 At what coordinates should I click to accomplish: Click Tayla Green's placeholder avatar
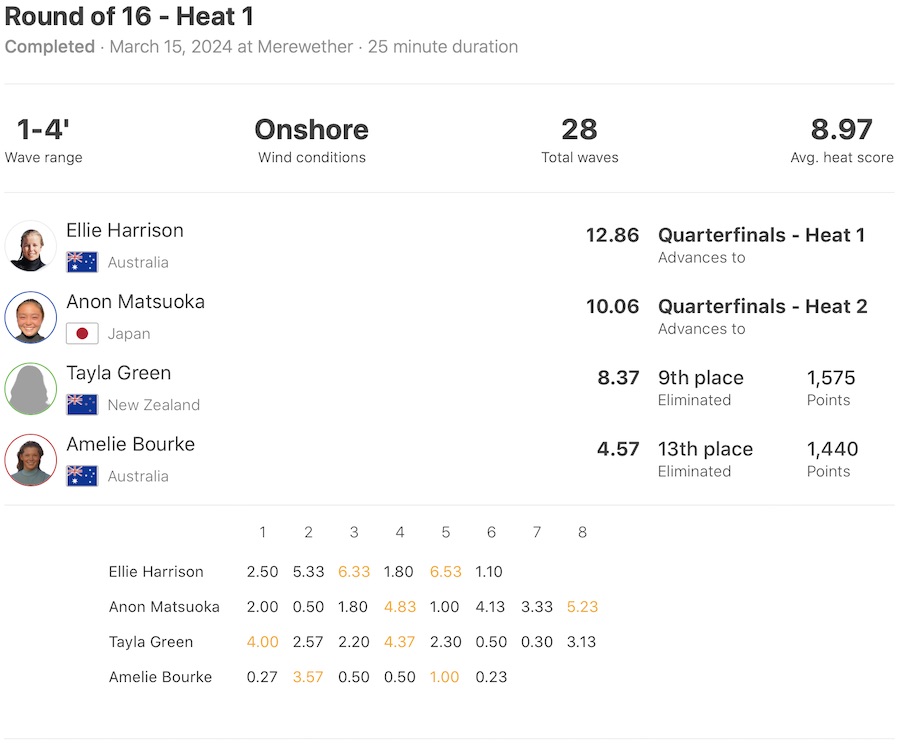pos(31,389)
